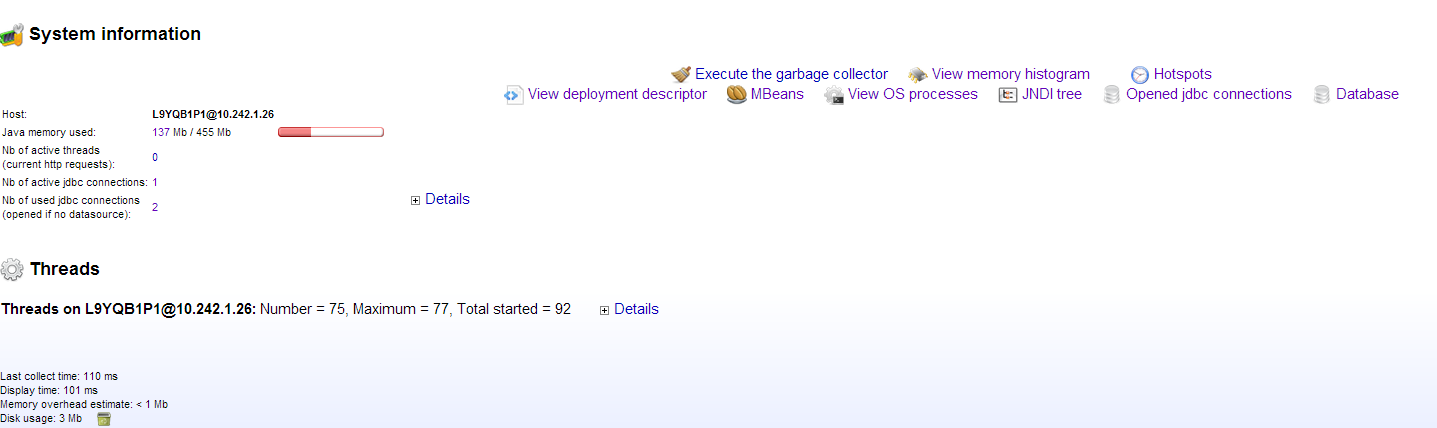Screen dimensions: 1437x428
Task: Open the Execute the garbage collector link
Action: coord(791,74)
